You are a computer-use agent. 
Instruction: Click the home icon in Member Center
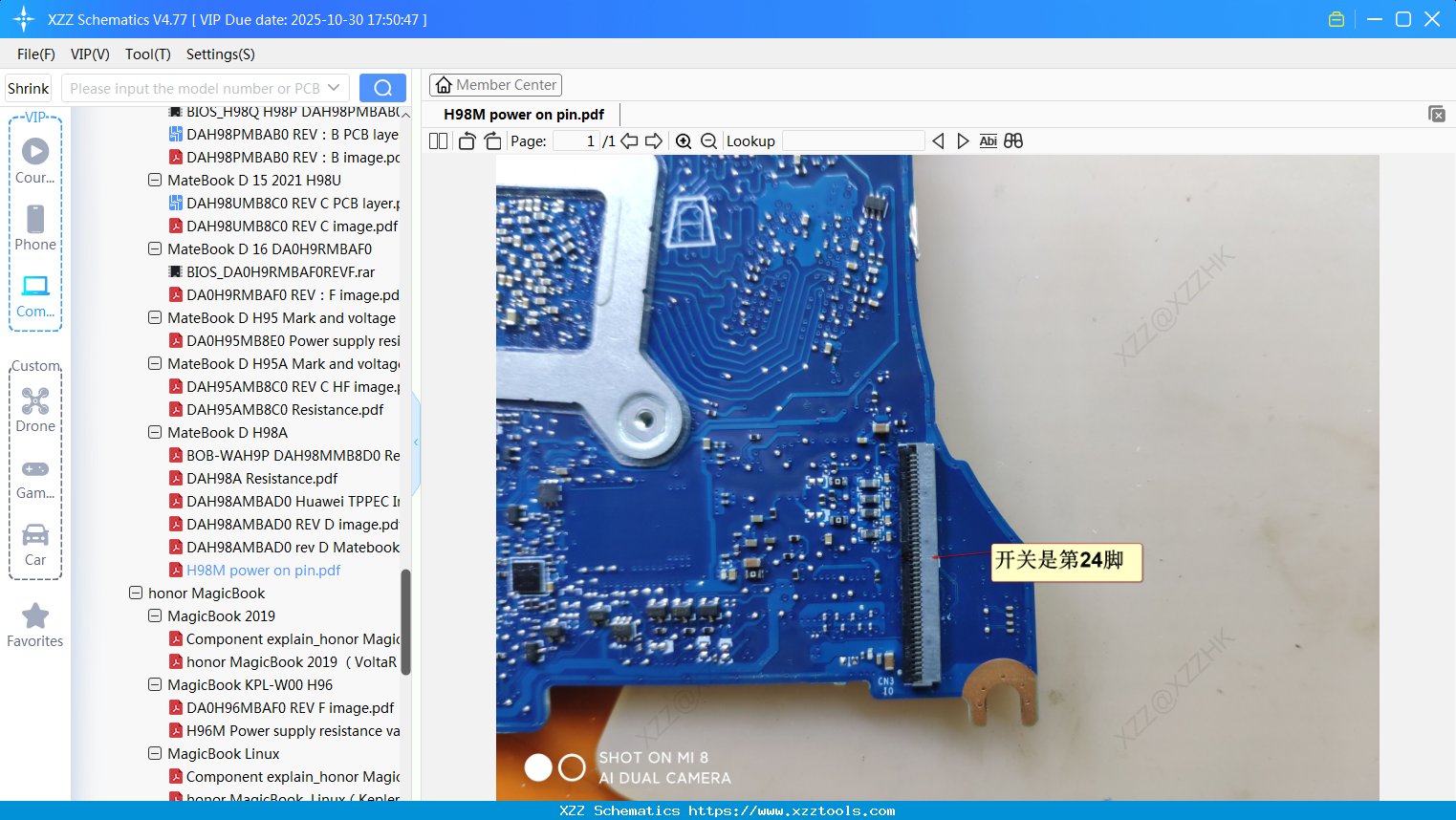click(444, 85)
